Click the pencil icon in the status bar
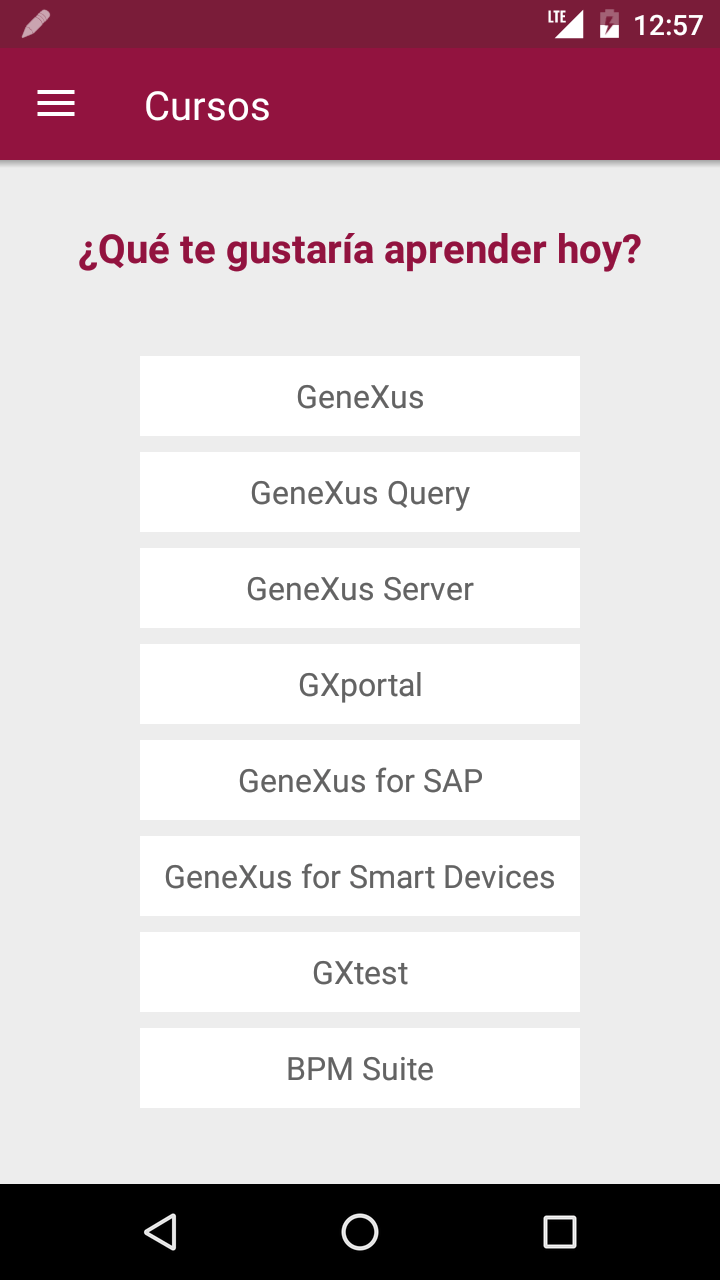The height and width of the screenshot is (1280, 720). tap(35, 22)
